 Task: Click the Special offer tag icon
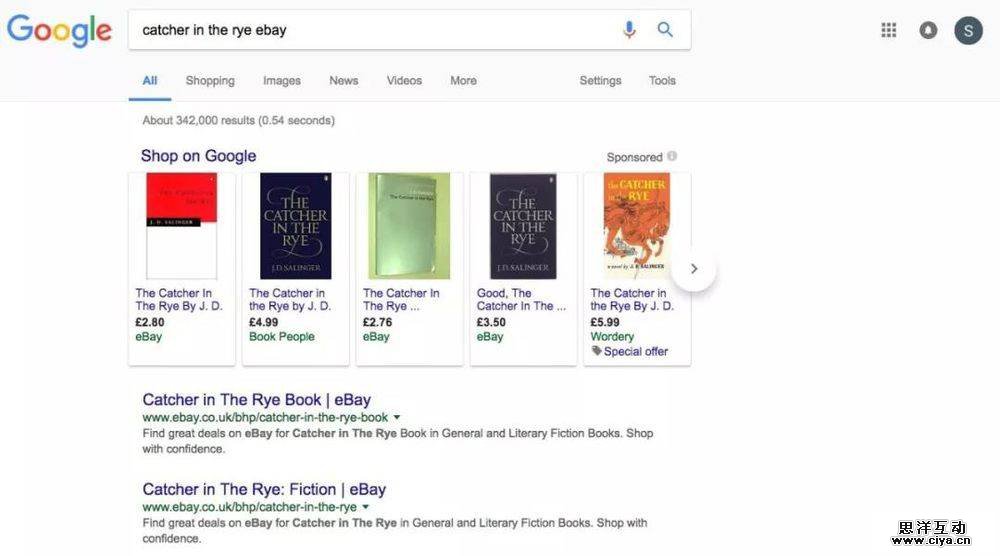tap(596, 351)
